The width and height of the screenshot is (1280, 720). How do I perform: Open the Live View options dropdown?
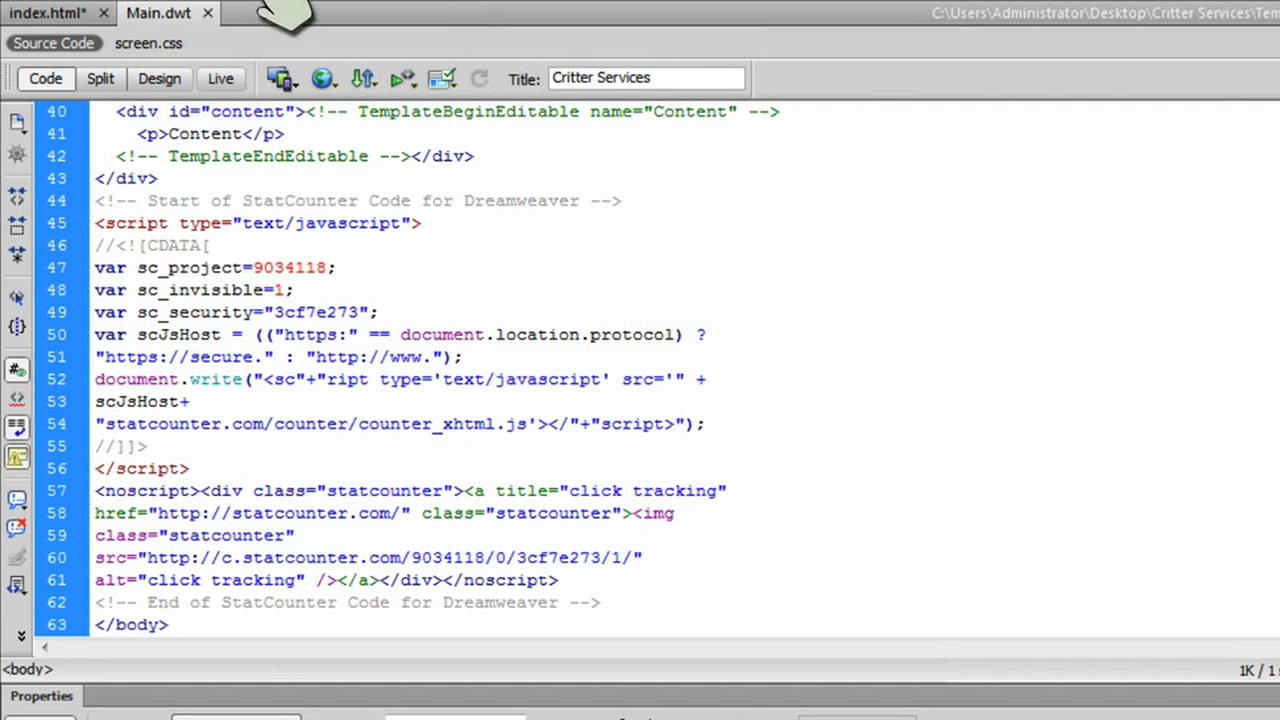pos(414,84)
